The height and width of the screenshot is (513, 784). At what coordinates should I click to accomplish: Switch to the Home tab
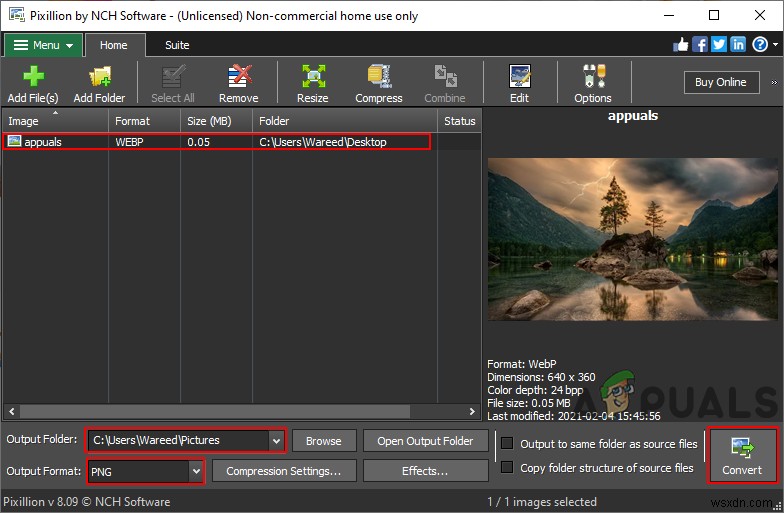click(x=115, y=45)
